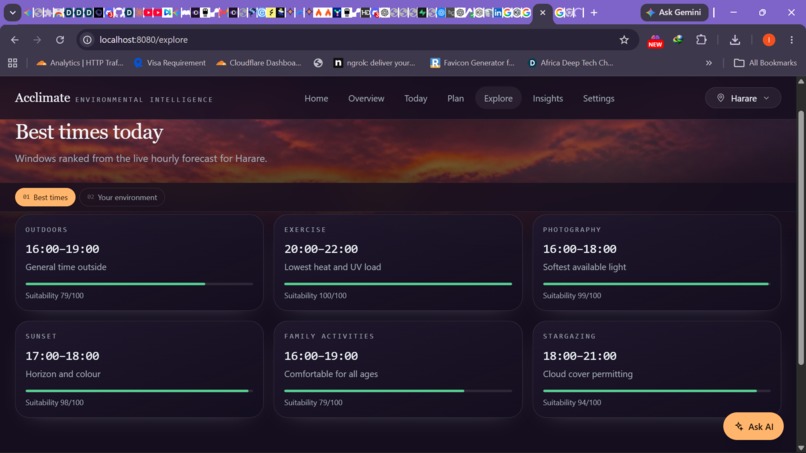Click Outdoors suitability progress bar
The height and width of the screenshot is (453, 806).
click(139, 284)
